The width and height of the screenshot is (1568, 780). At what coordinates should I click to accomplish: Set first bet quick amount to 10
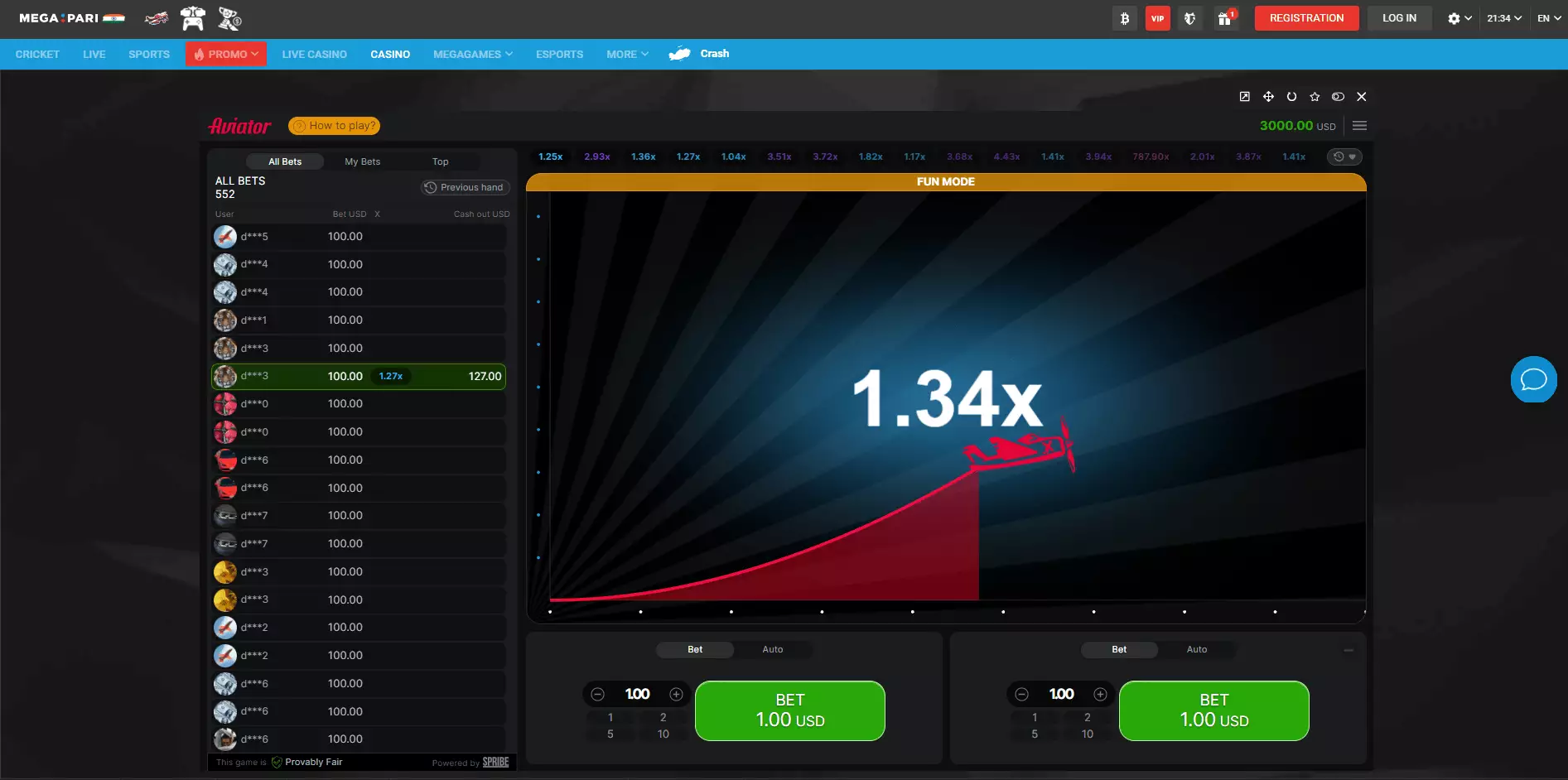663,734
